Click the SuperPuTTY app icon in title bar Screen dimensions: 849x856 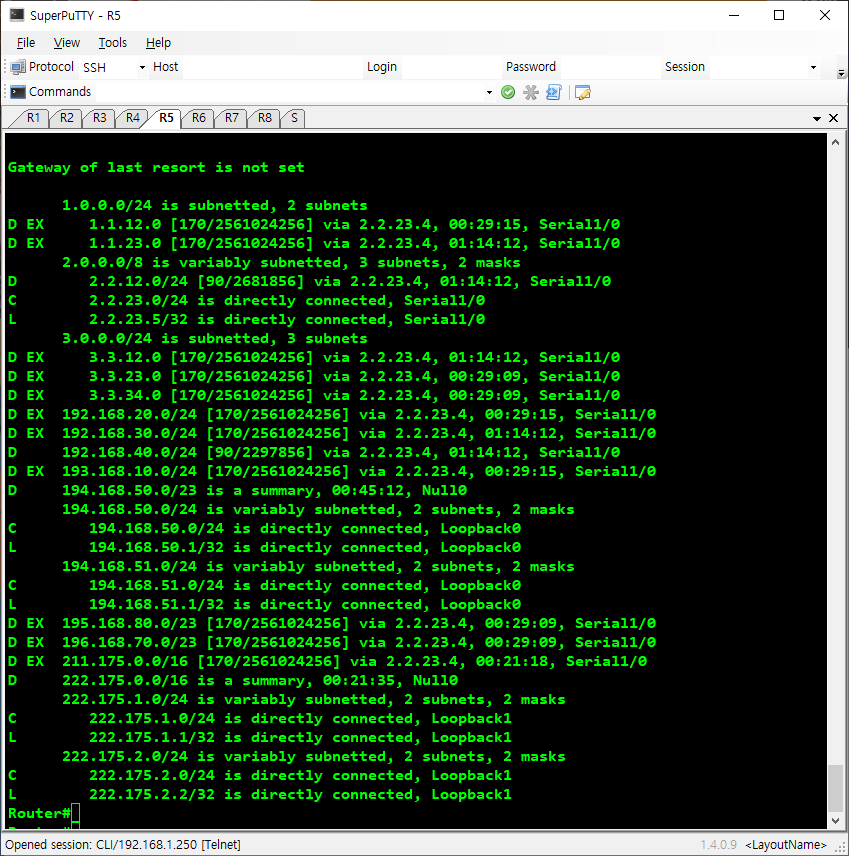(17, 15)
